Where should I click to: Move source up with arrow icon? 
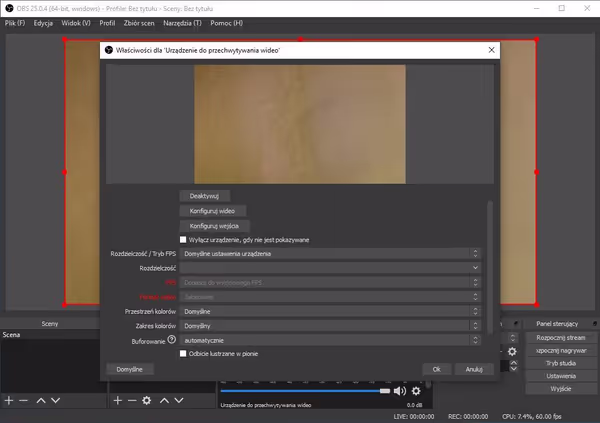pyautogui.click(x=165, y=400)
